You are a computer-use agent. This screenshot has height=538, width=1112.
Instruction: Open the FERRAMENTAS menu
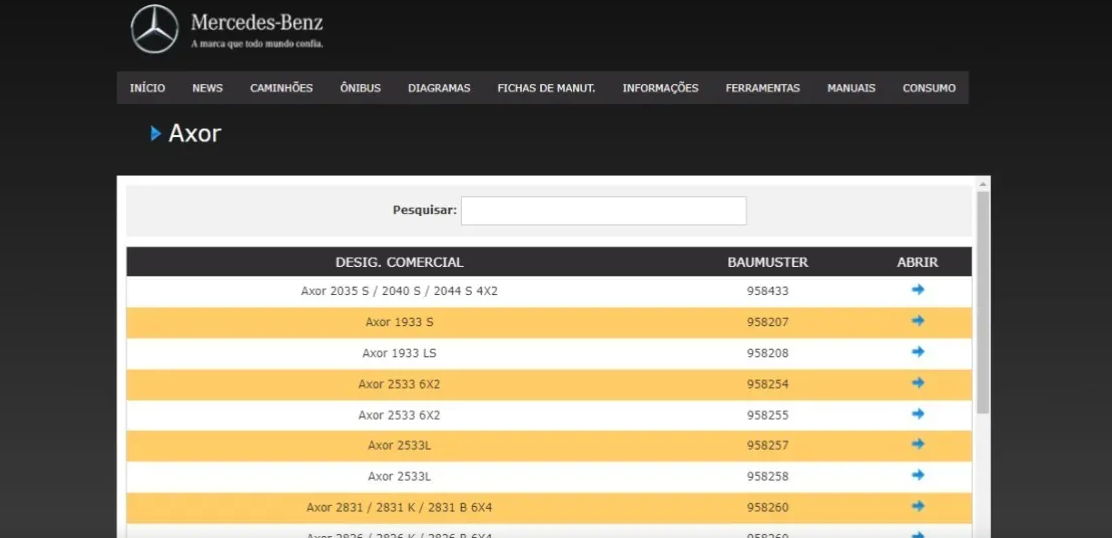pos(762,89)
